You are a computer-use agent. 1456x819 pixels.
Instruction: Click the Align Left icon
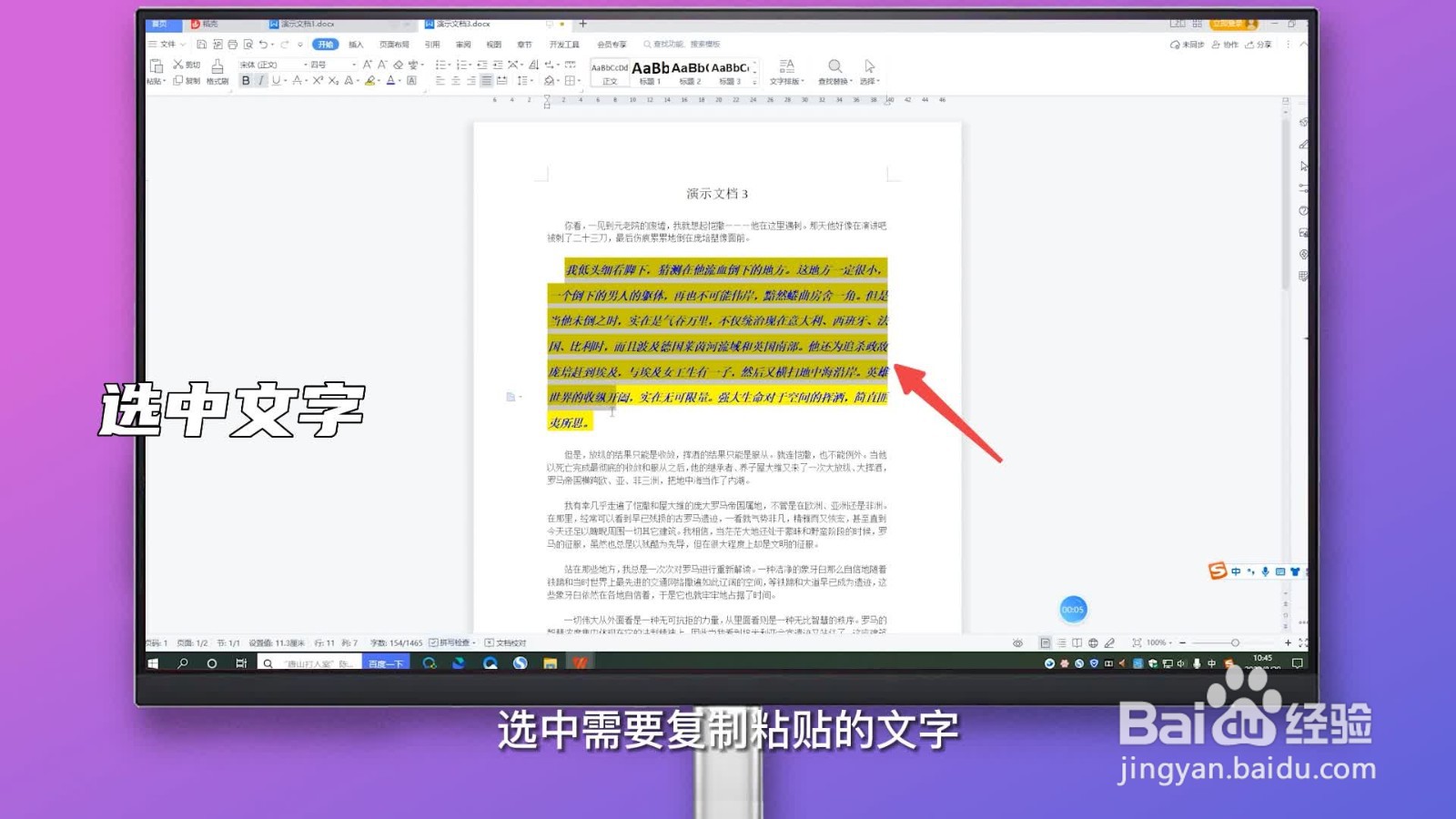pos(440,80)
